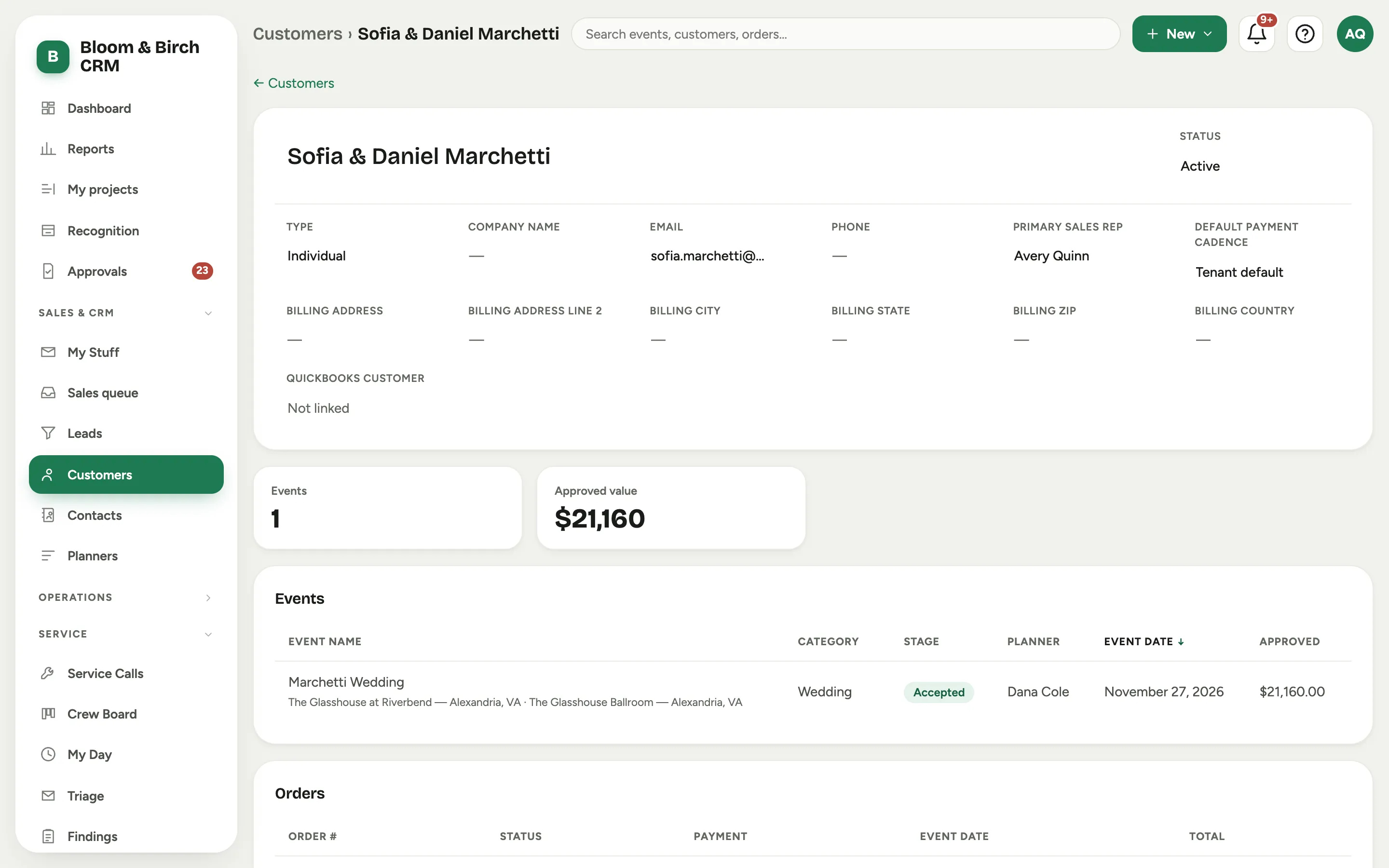Open the Marchetti Wedding event
1389x868 pixels.
coord(346,681)
